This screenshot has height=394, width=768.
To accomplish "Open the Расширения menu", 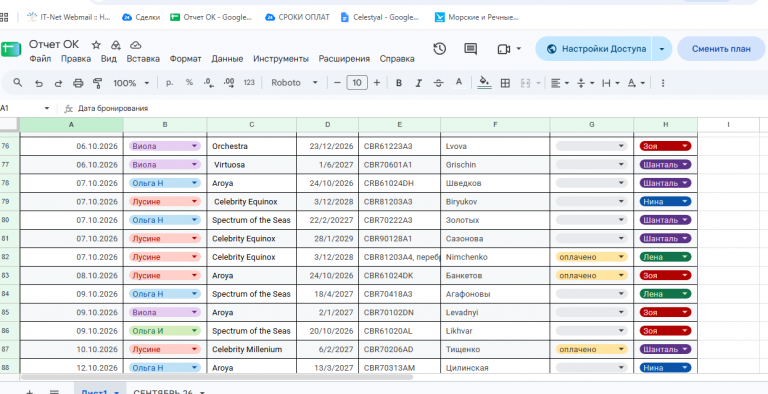I will [344, 59].
